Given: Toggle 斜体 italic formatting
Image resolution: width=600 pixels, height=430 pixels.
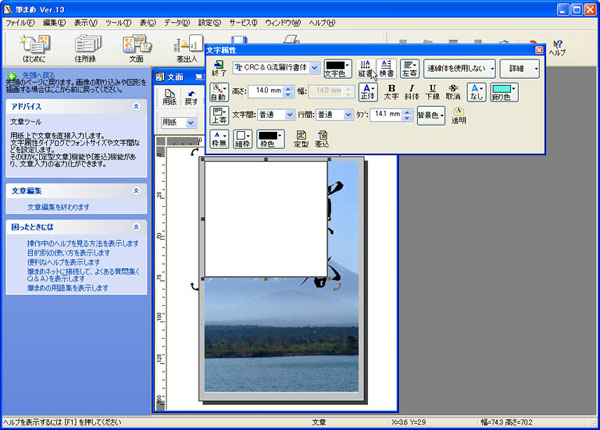Looking at the screenshot, I should 412,92.
